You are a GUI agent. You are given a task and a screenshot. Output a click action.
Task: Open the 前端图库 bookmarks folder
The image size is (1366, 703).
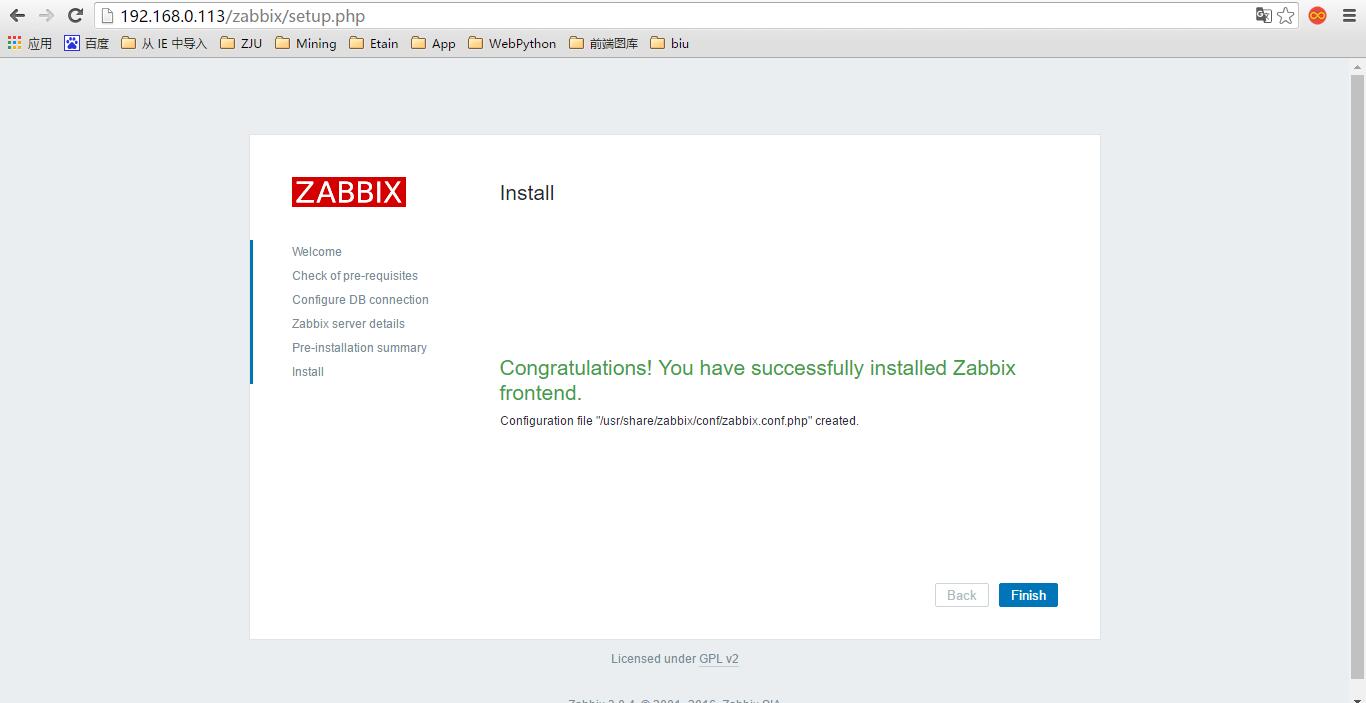click(603, 43)
